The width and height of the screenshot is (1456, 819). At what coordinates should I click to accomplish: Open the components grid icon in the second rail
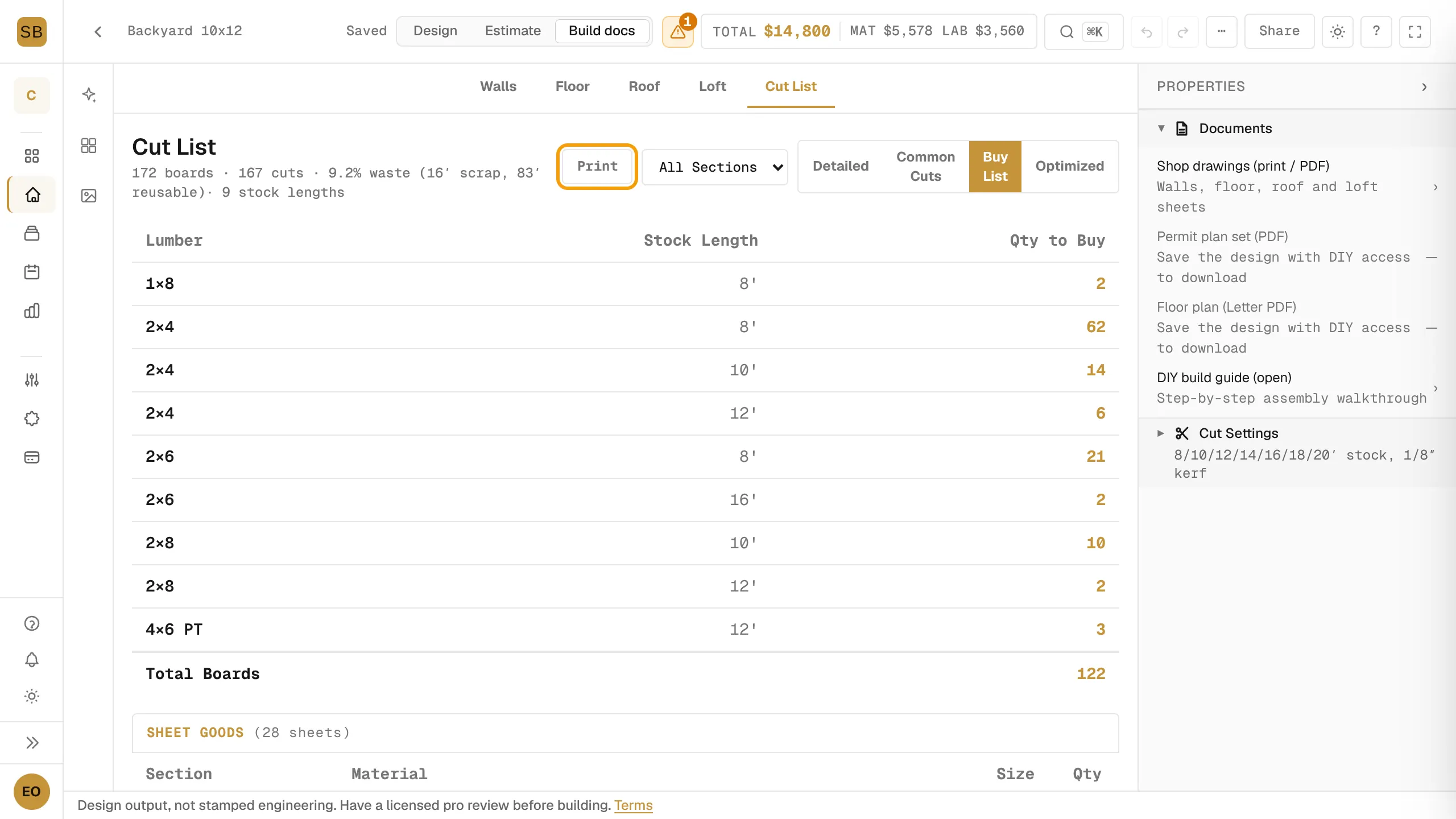[89, 146]
